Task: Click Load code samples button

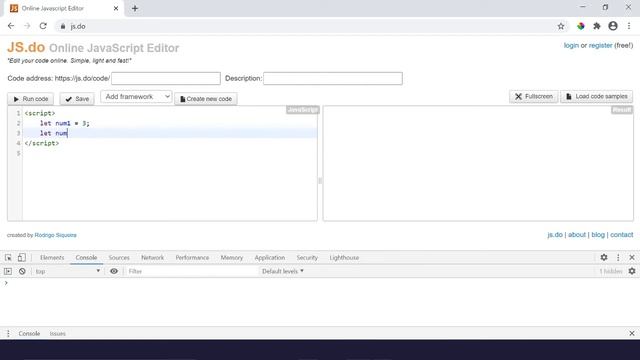Action: [x=597, y=96]
